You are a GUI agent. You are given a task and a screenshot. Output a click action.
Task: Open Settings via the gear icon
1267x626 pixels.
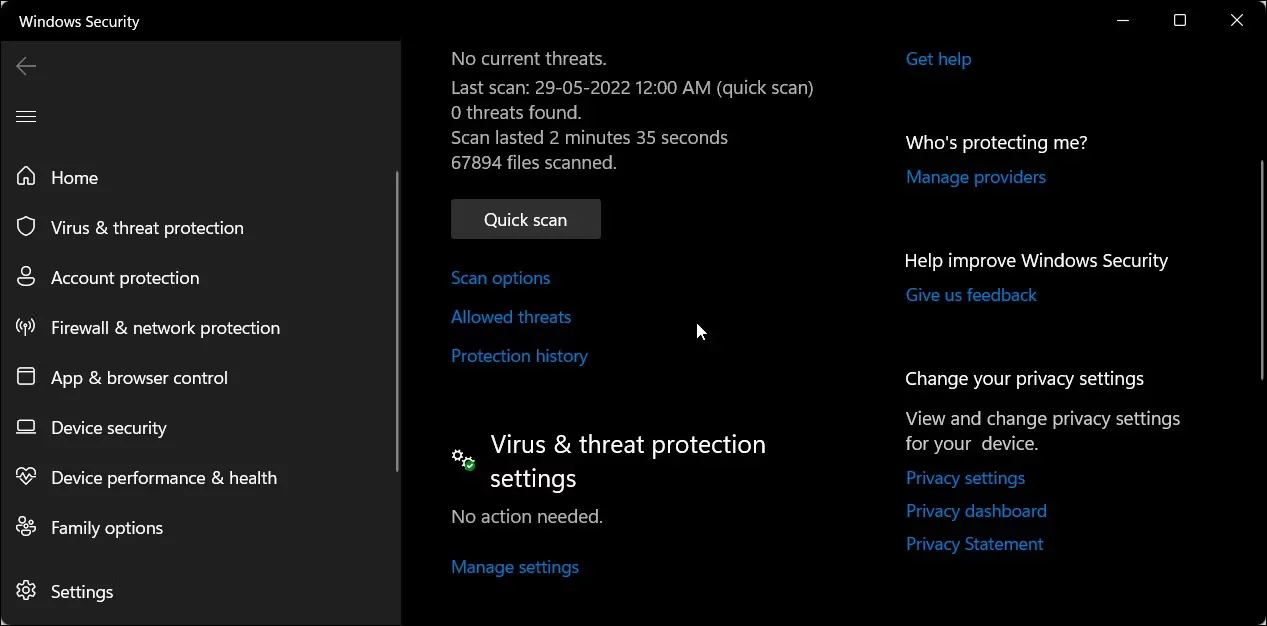[26, 591]
